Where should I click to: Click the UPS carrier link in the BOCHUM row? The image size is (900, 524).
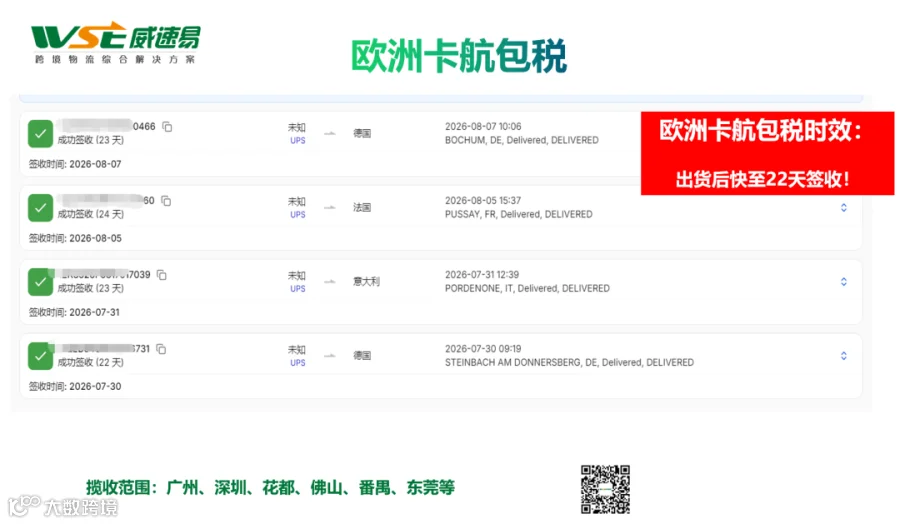coord(297,141)
